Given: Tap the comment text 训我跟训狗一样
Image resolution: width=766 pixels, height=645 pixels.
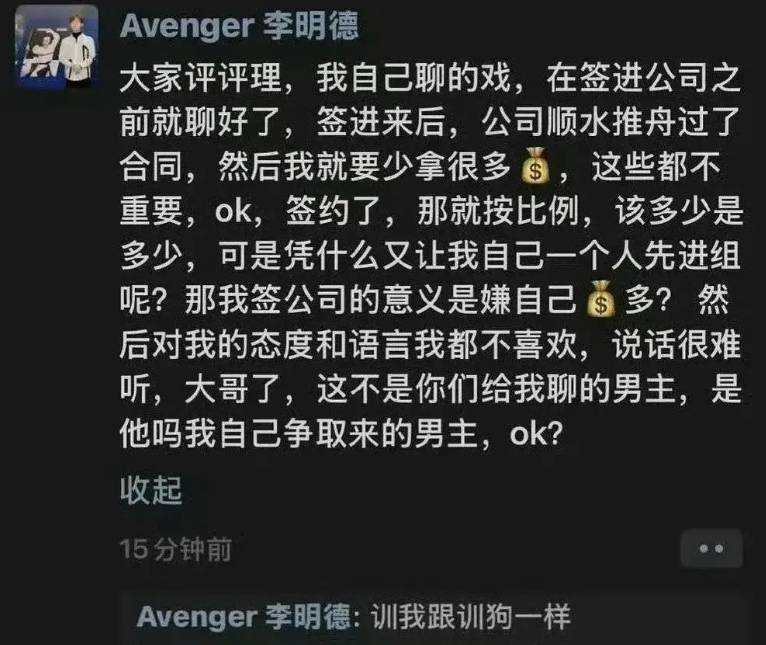Looking at the screenshot, I should point(471,617).
